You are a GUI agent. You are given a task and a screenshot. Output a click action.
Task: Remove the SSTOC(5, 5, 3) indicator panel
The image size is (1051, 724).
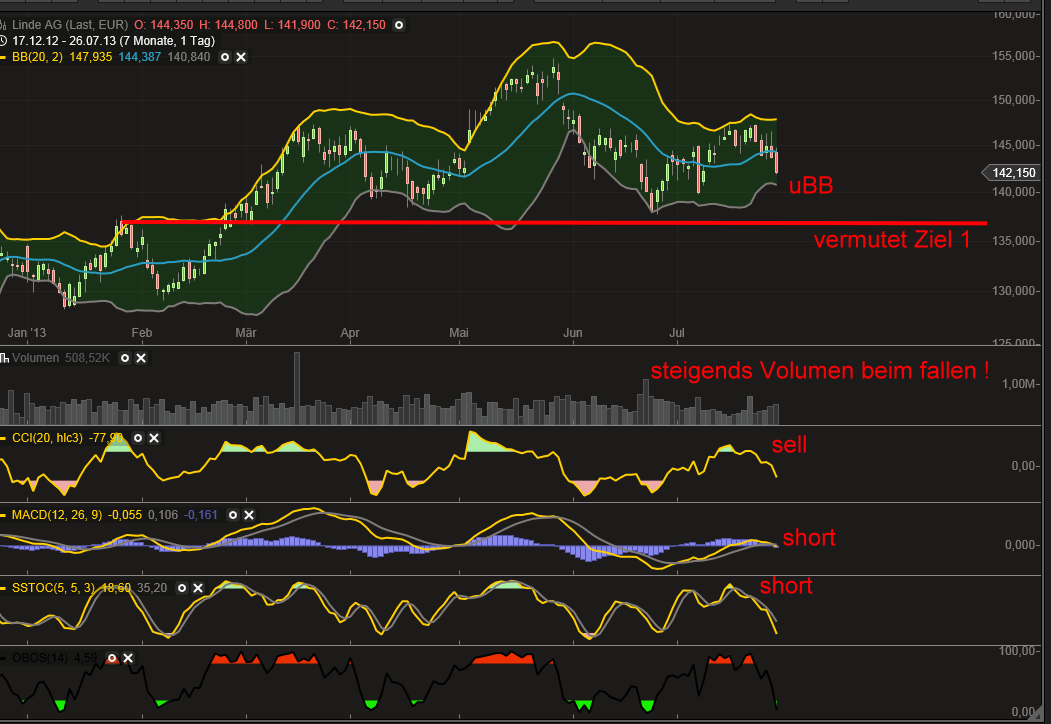click(198, 588)
